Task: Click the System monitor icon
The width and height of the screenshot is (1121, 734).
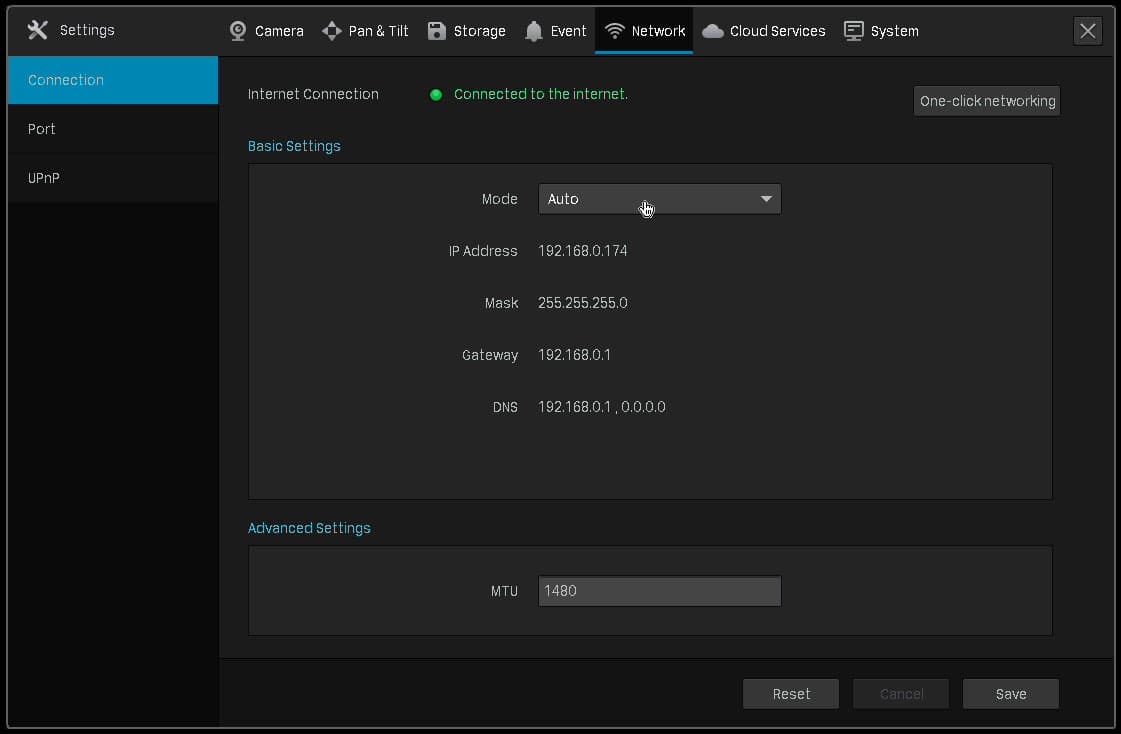Action: click(854, 31)
